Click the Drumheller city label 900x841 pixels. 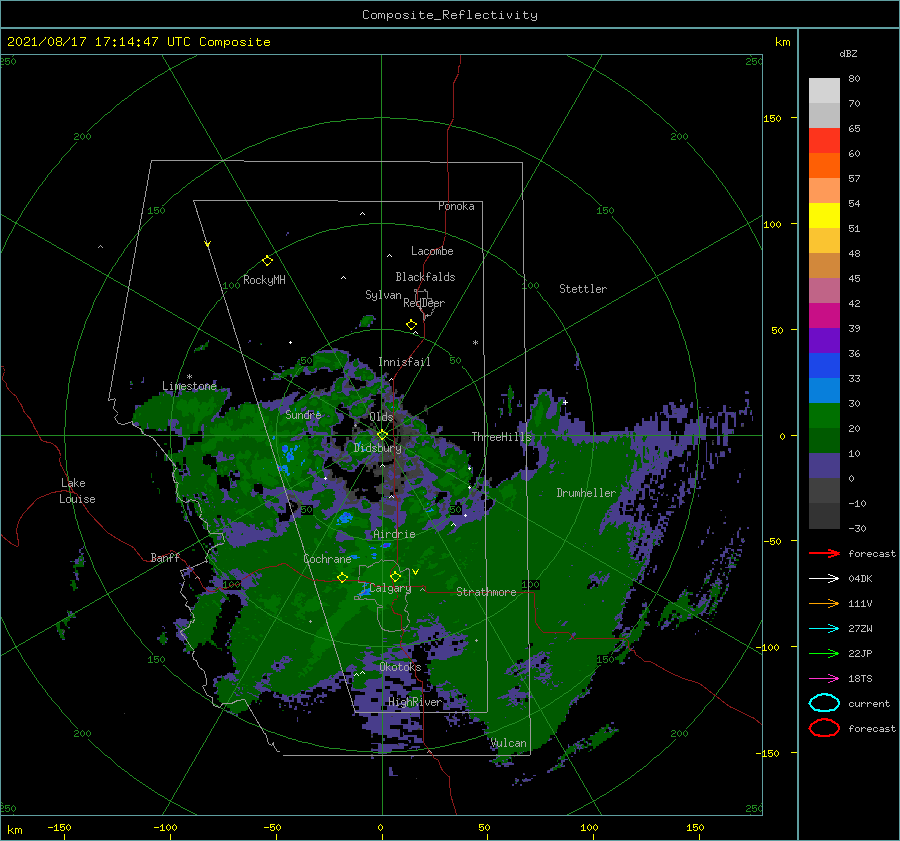coord(586,493)
